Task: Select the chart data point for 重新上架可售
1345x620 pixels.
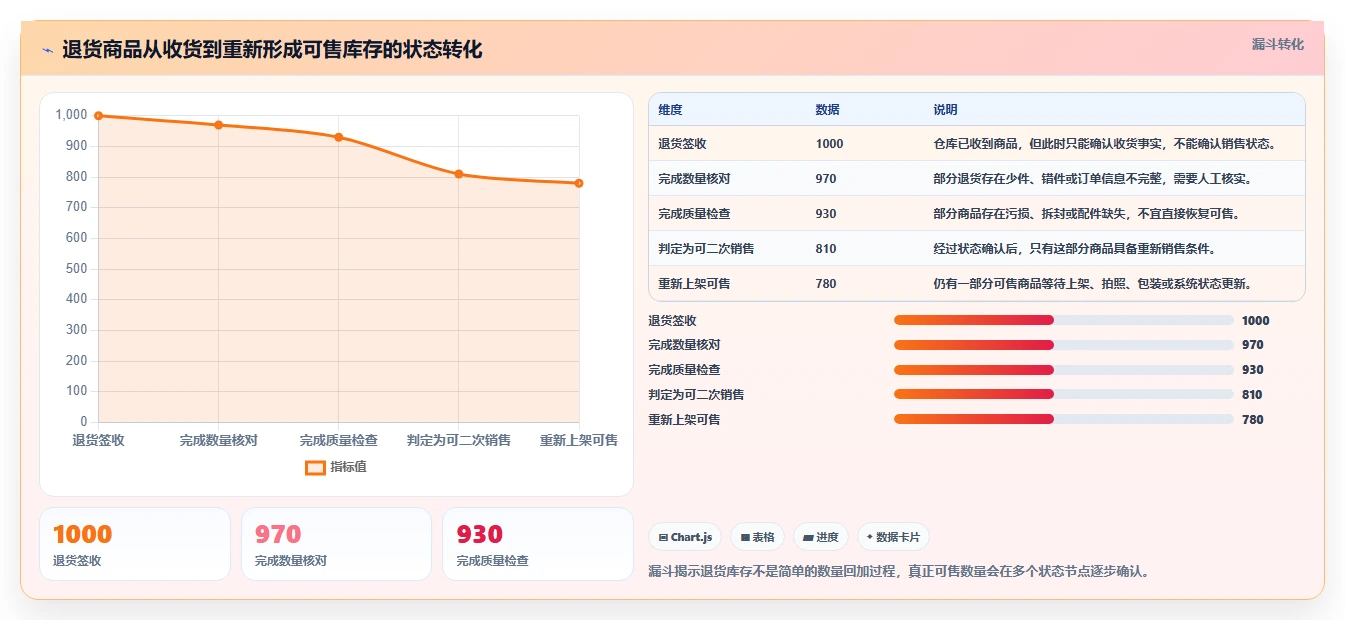Action: [579, 183]
